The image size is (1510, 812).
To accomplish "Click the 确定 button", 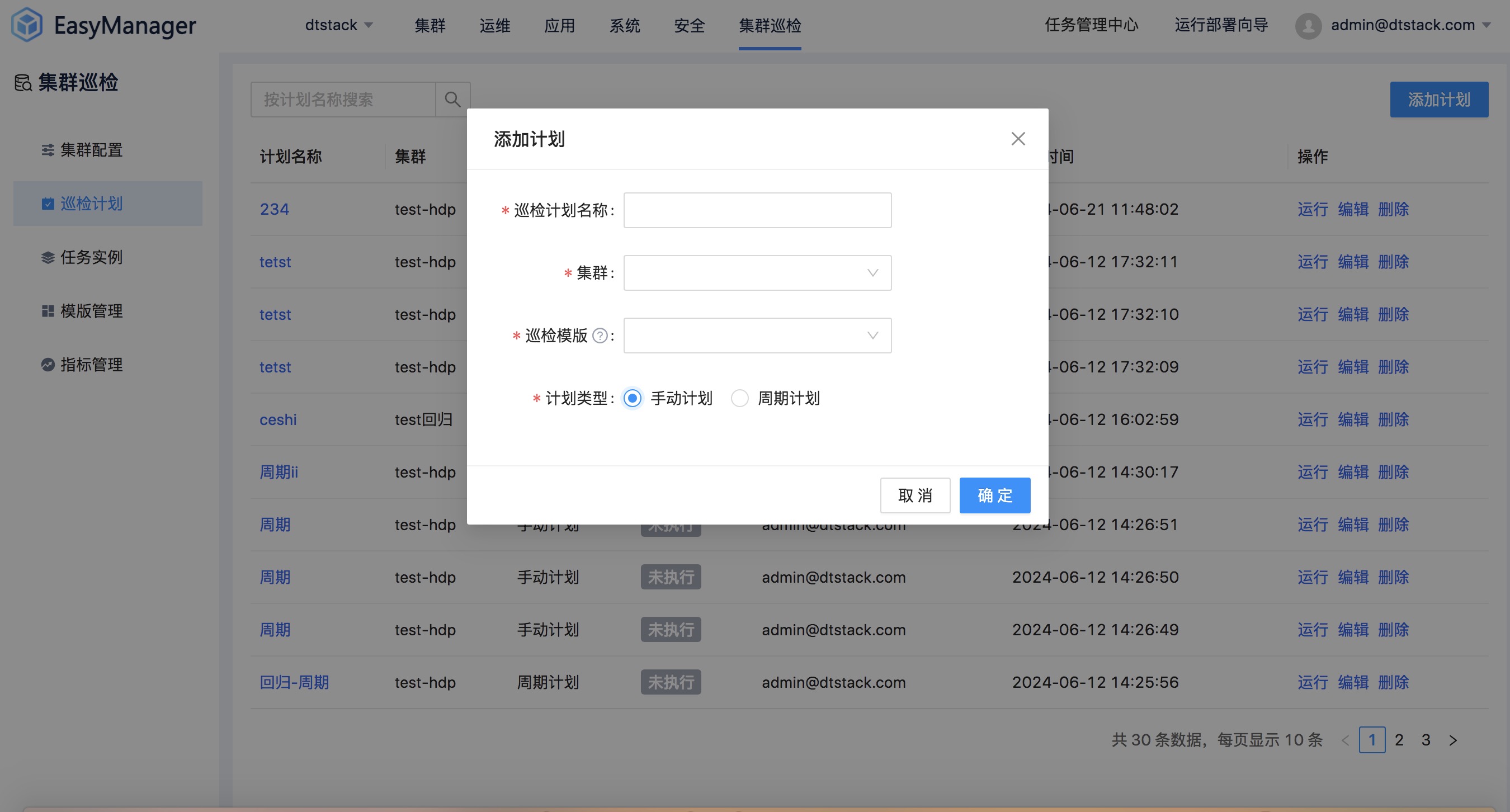I will click(995, 495).
